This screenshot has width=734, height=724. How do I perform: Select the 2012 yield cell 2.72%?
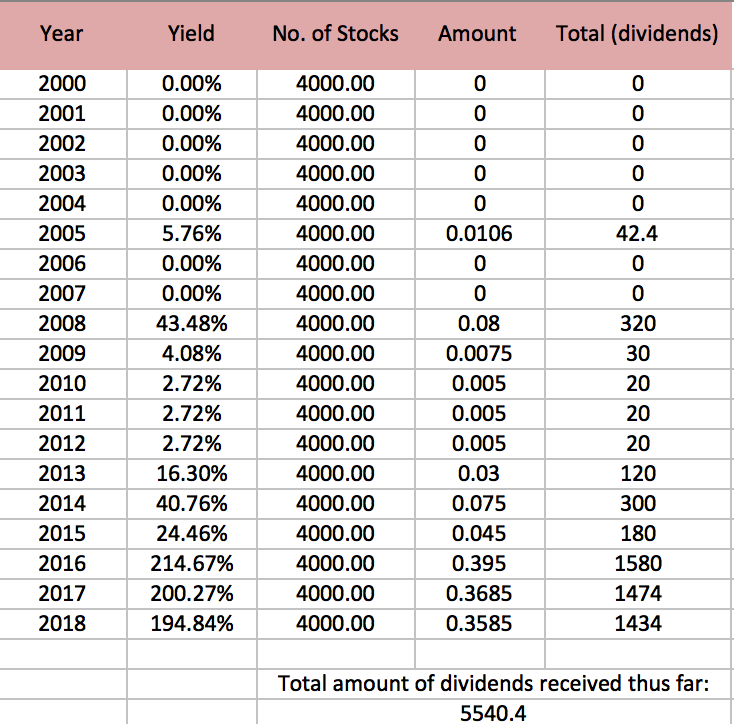(x=192, y=444)
